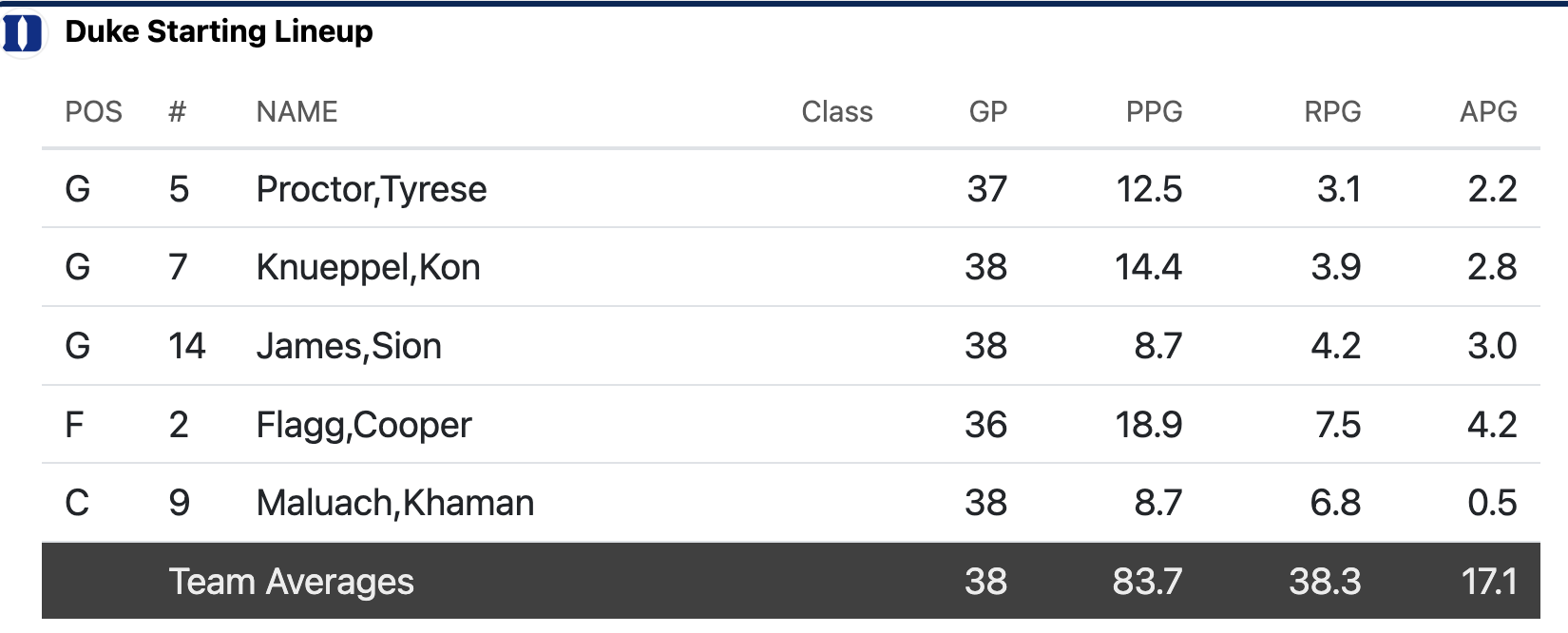Open Tyrese Proctor's player link
Image resolution: width=1568 pixels, height=633 pixels.
(x=371, y=189)
